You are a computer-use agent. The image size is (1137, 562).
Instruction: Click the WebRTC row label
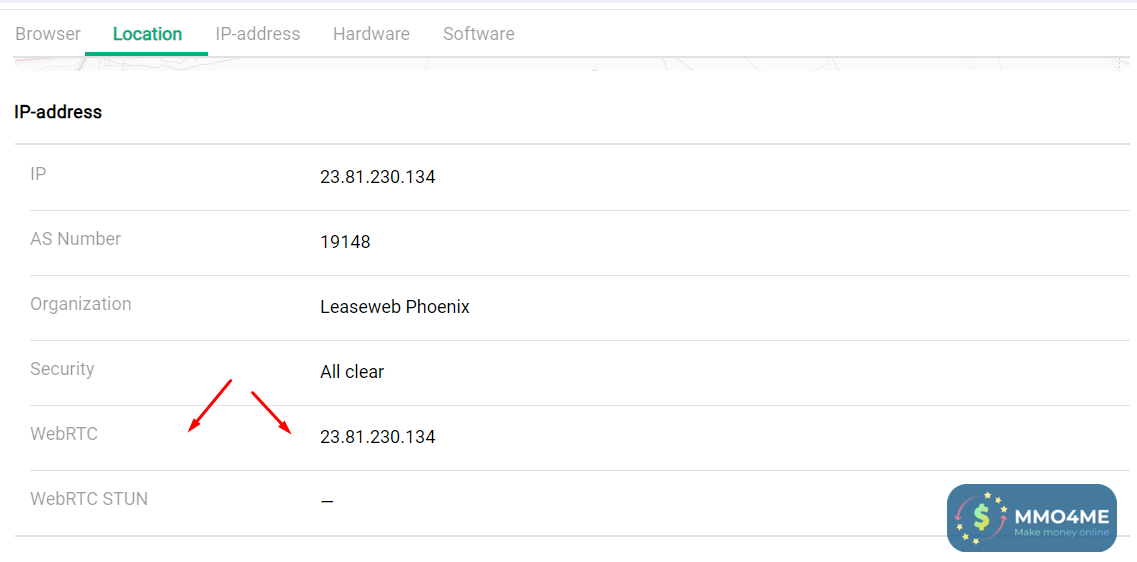(x=64, y=434)
